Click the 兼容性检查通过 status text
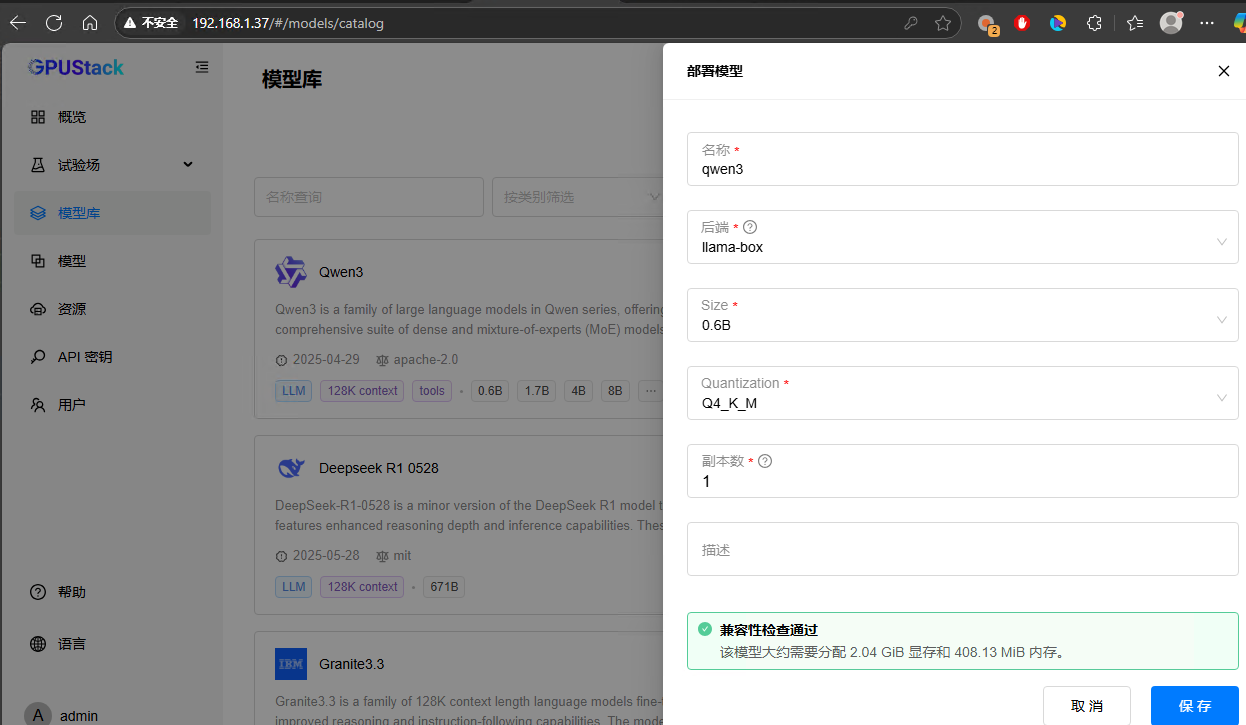Image resolution: width=1246 pixels, height=725 pixels. click(x=769, y=630)
